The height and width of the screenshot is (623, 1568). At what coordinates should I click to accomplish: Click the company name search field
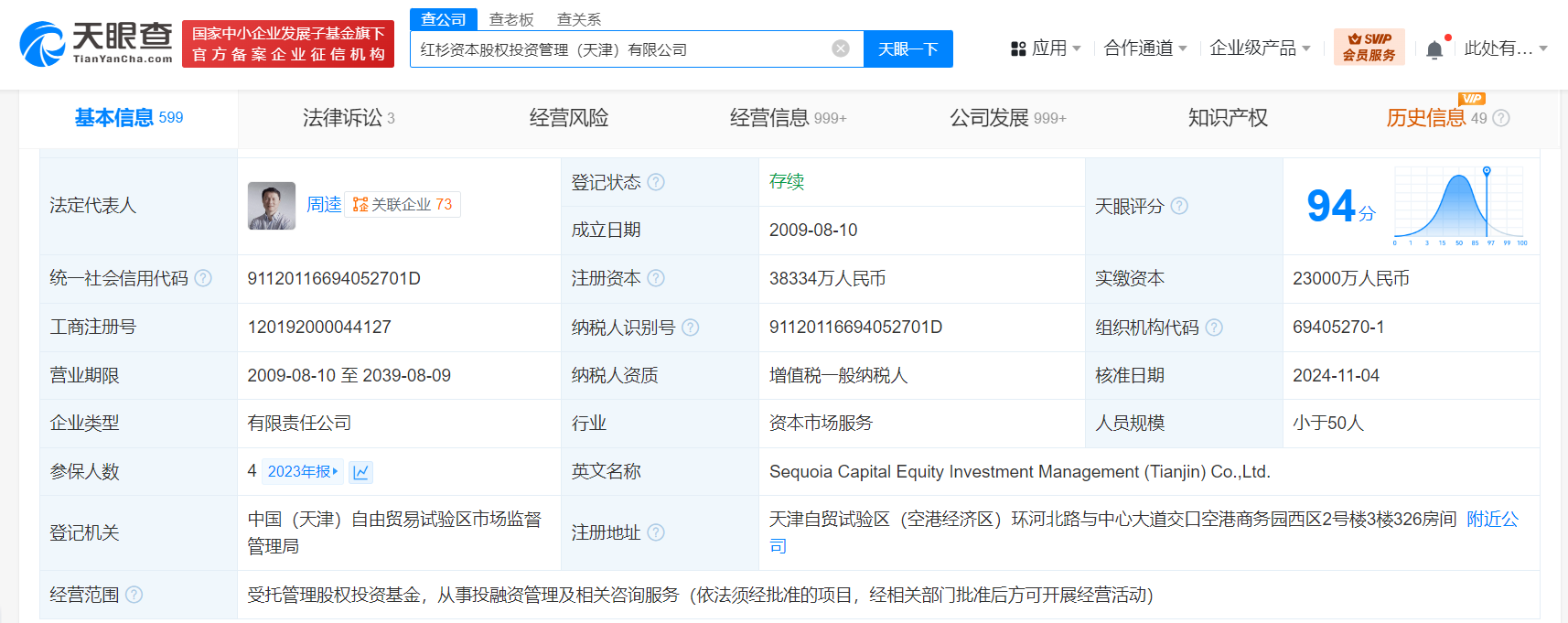(622, 49)
